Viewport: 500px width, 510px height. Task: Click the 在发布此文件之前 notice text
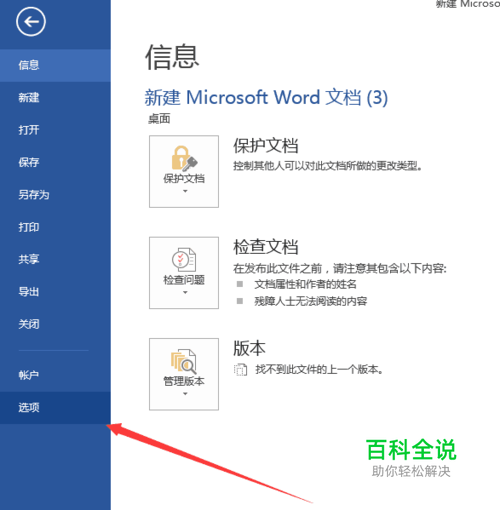tap(340, 268)
